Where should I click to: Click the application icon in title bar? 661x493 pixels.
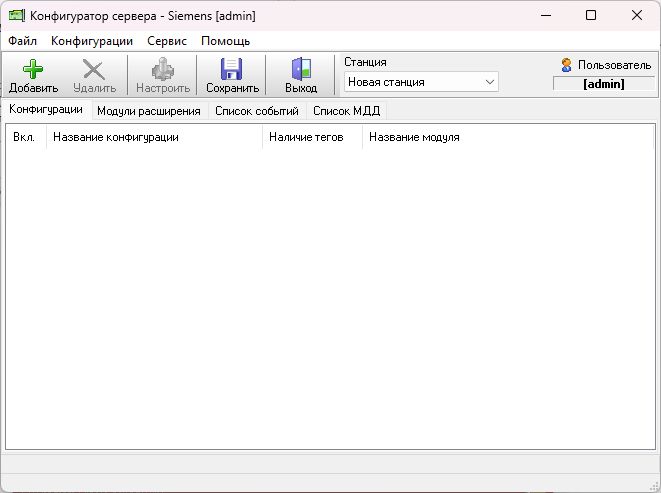pyautogui.click(x=16, y=16)
